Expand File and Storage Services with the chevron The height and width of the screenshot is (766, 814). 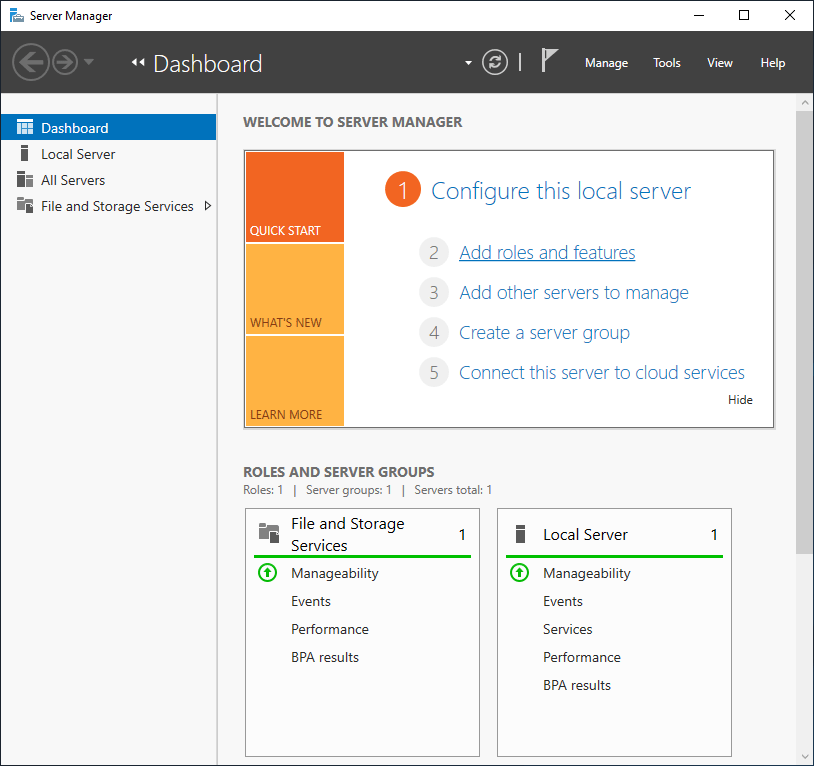click(x=208, y=206)
